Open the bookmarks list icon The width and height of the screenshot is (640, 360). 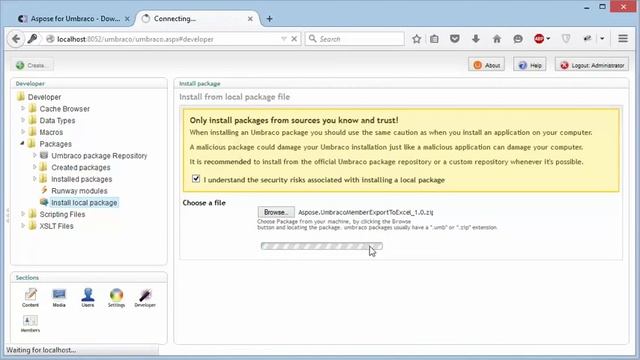434,39
